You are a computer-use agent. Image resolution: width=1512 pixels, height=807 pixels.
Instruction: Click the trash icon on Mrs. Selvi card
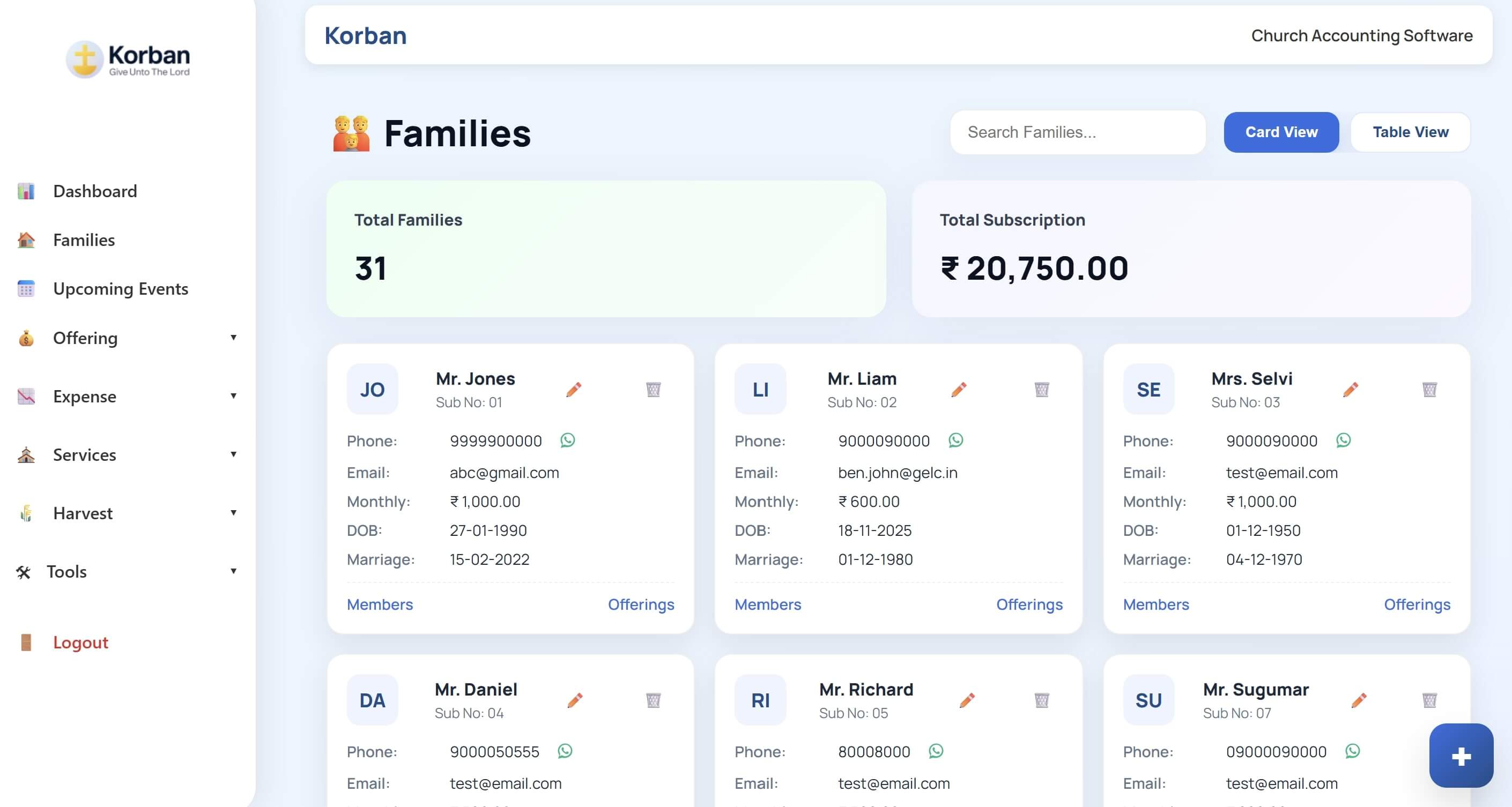pos(1429,390)
